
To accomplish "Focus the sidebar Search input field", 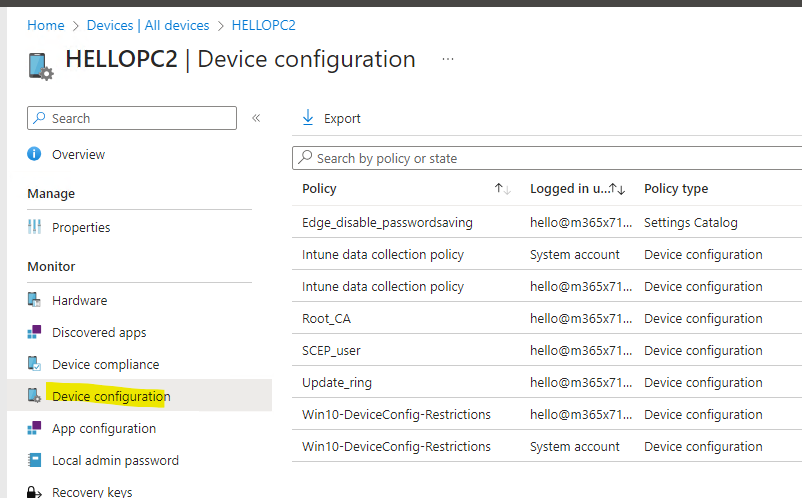I will coord(132,118).
